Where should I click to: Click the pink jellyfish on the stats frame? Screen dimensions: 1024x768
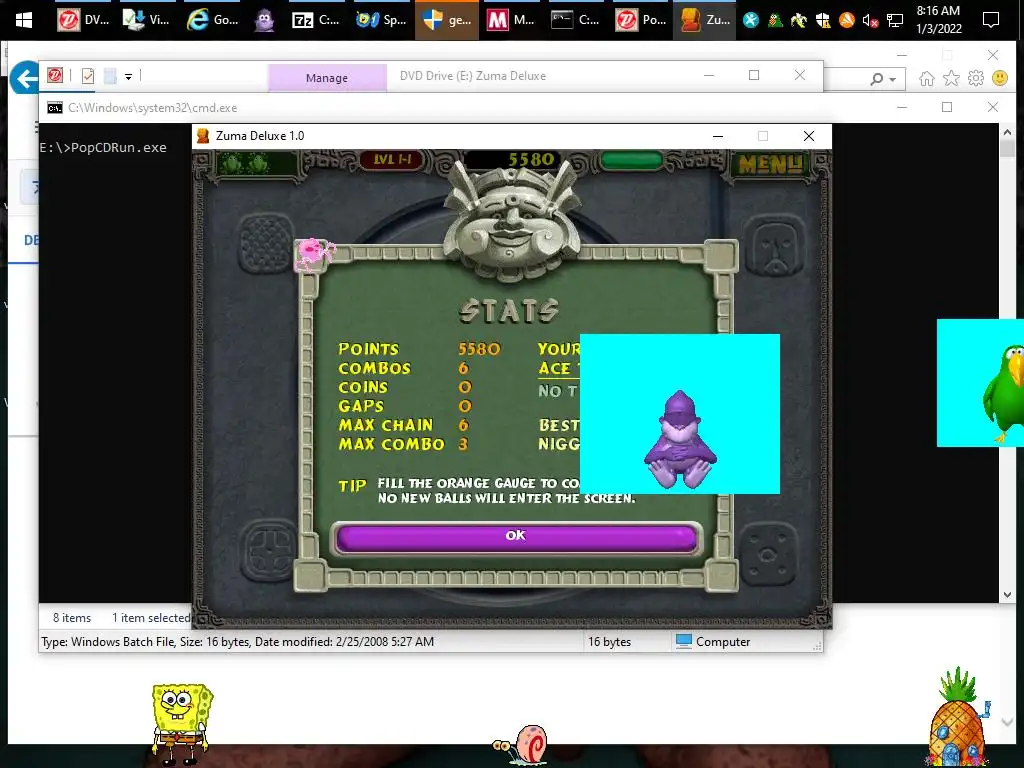click(x=313, y=254)
